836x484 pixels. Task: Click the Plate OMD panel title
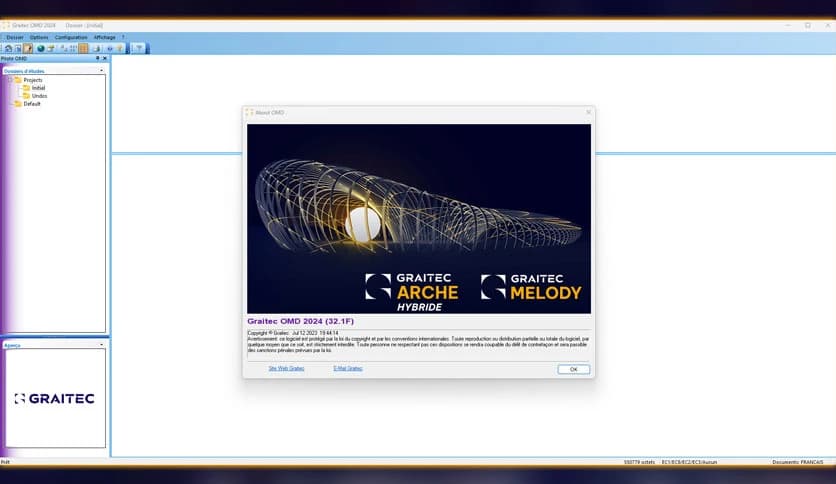pyautogui.click(x=14, y=58)
